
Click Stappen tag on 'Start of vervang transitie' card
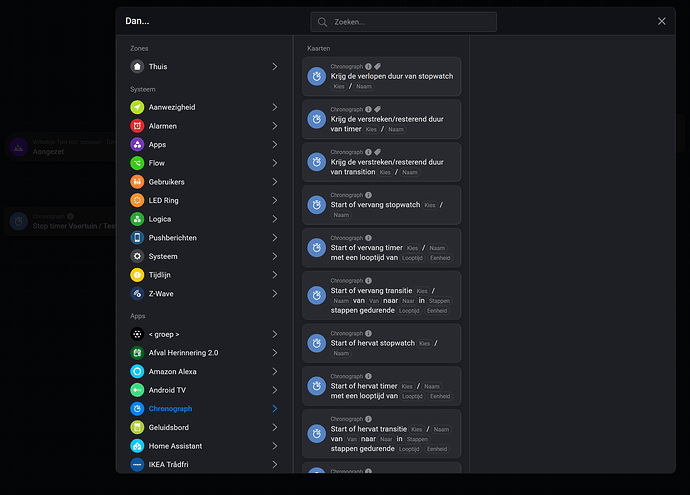[439, 301]
